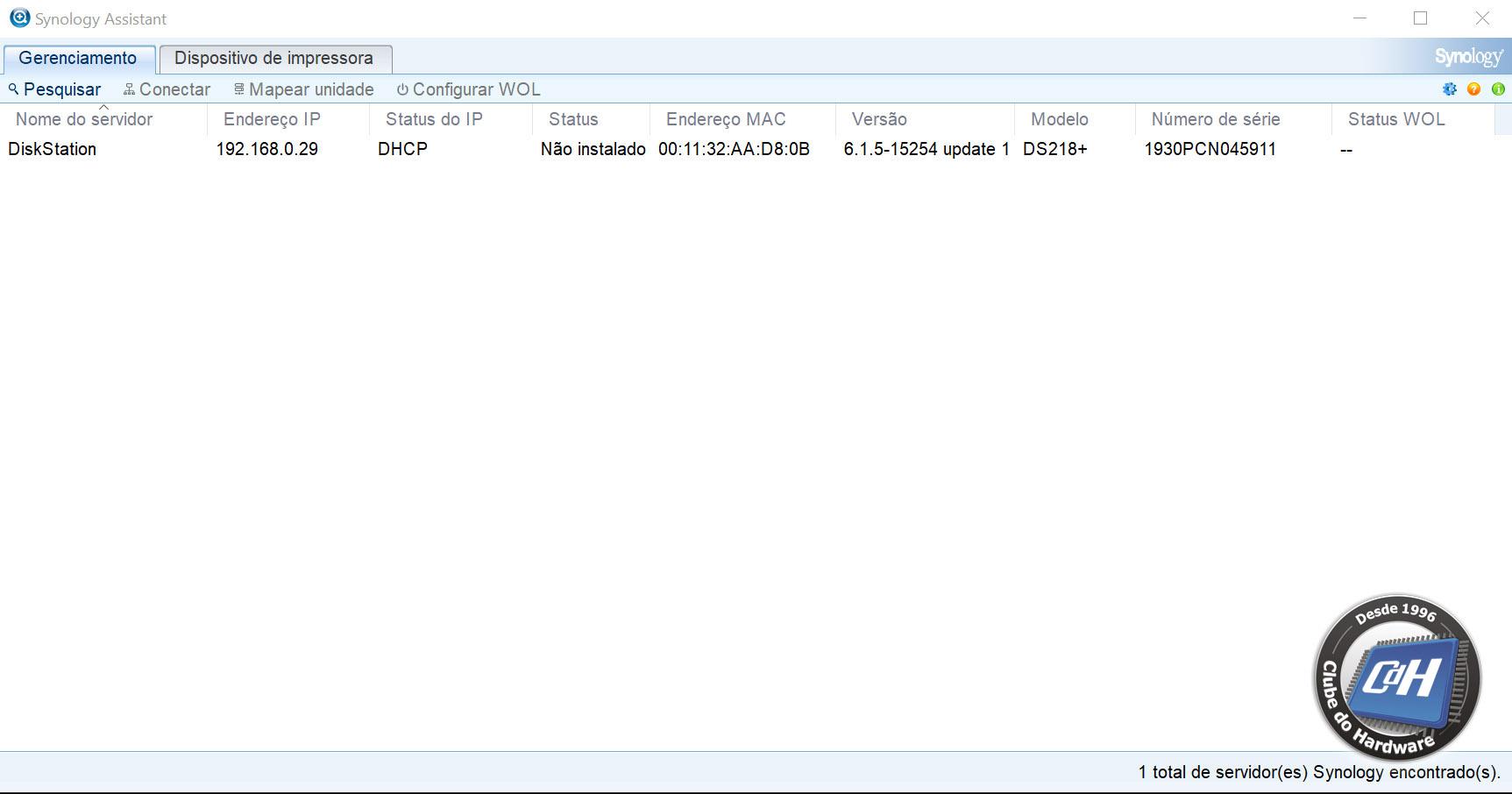Click the Status column header
This screenshot has width=1512, height=794.
pyautogui.click(x=591, y=119)
